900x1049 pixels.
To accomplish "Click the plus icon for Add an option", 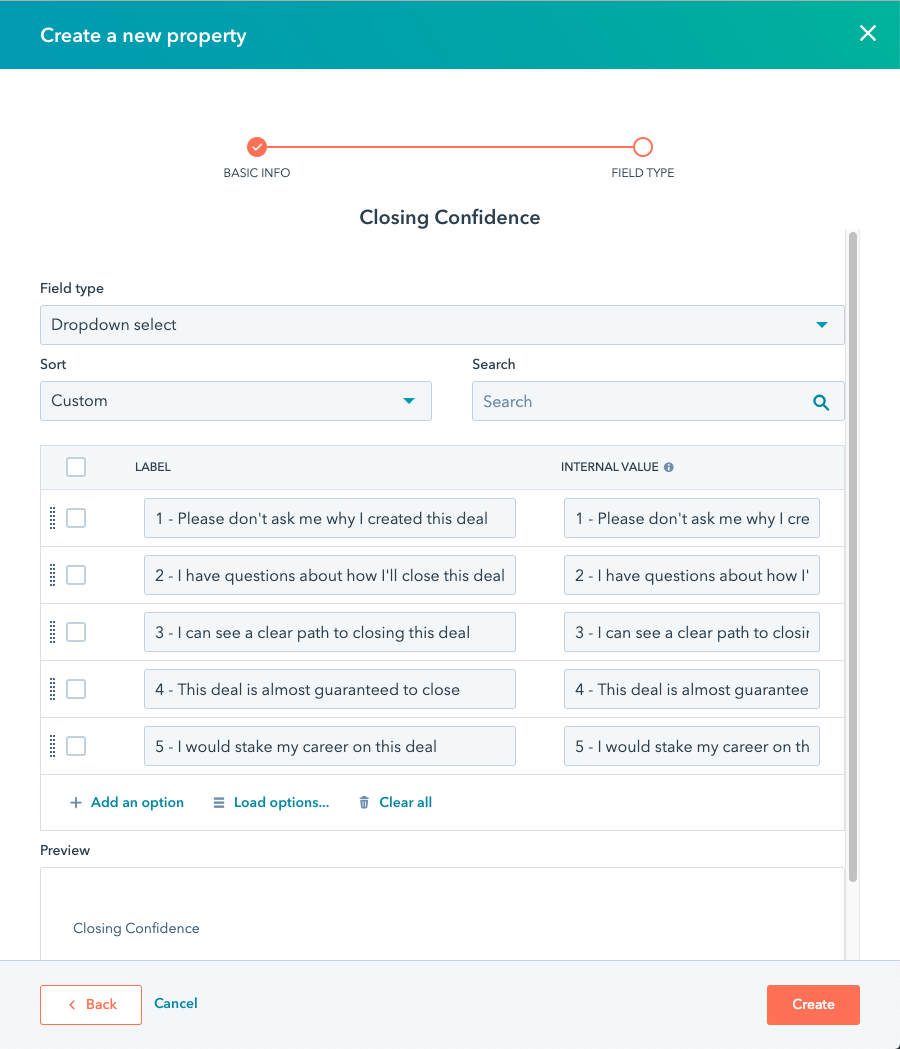I will pyautogui.click(x=76, y=802).
